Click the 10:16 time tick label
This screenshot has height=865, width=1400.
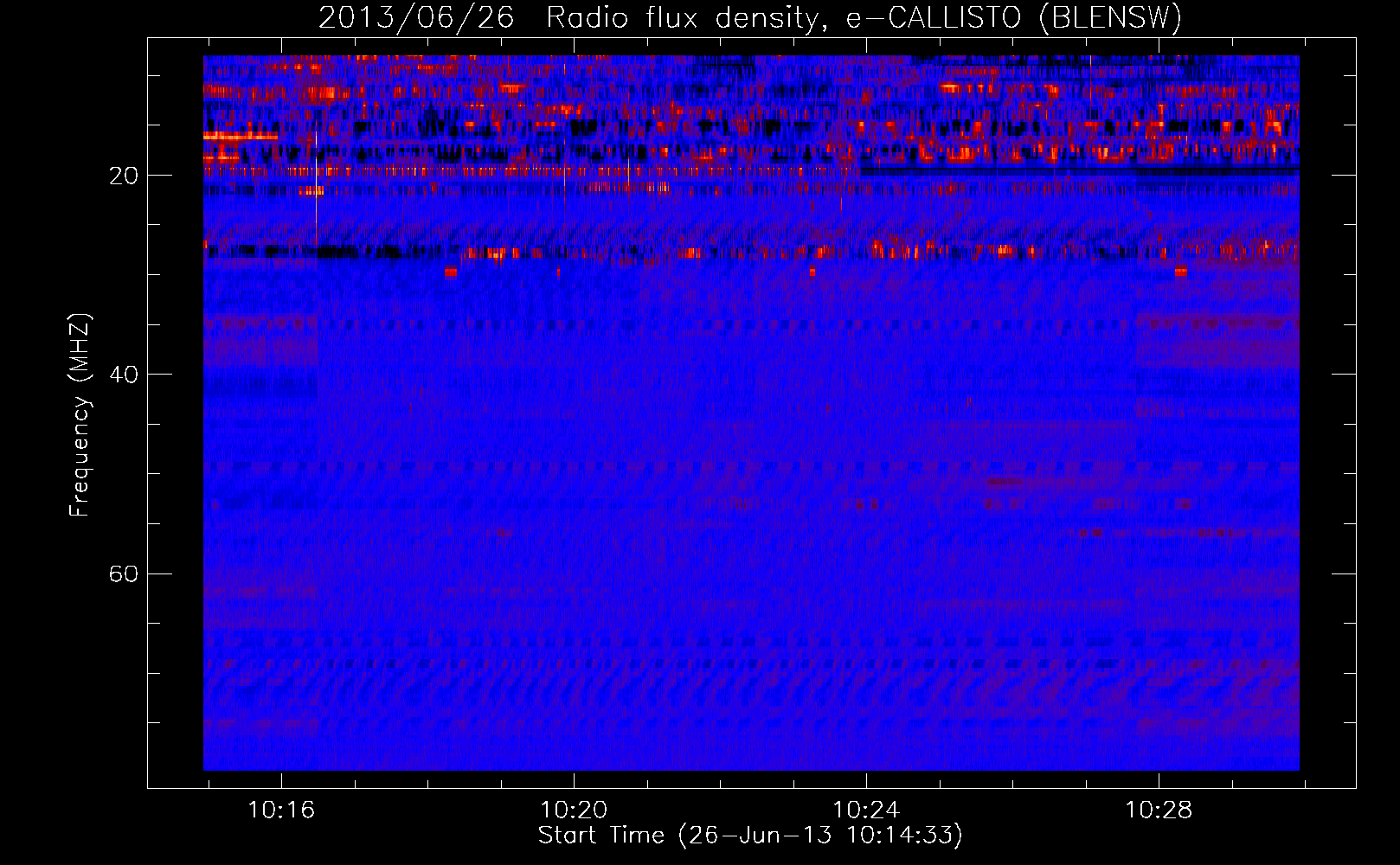(x=281, y=811)
